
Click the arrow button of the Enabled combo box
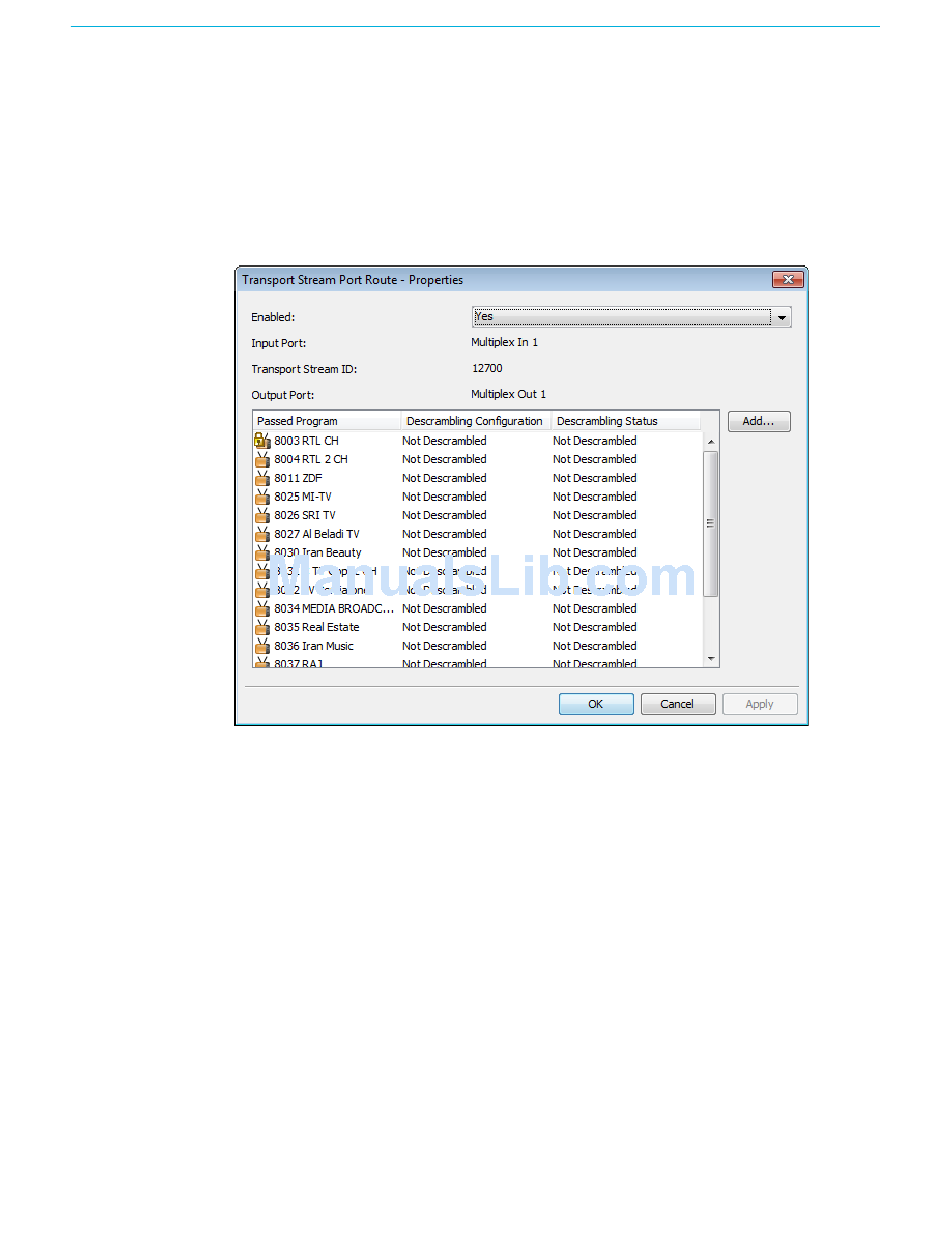coord(781,317)
